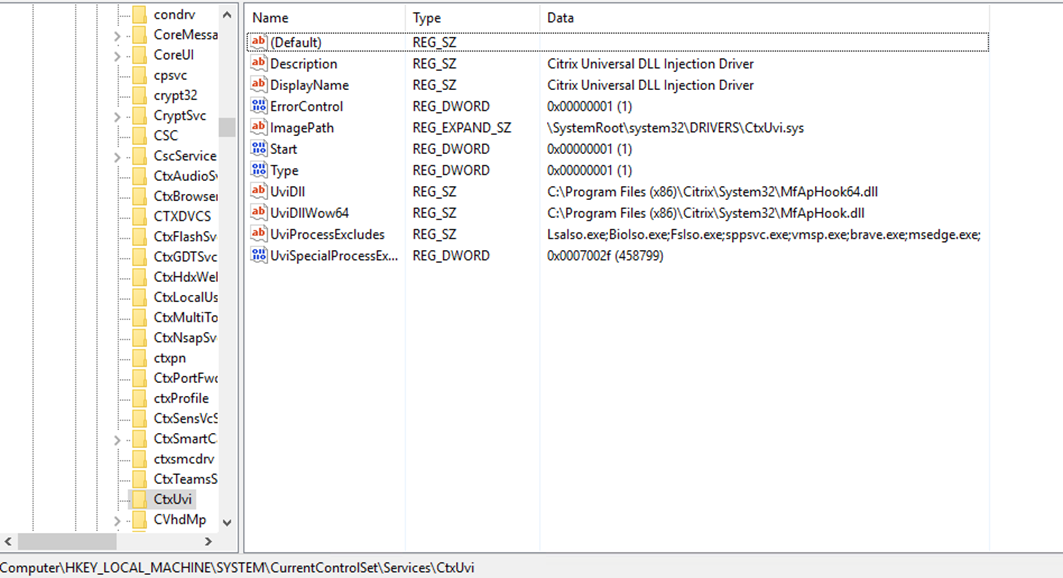Expand the CVhdMp registry key
This screenshot has height=578, width=1063.
click(x=117, y=521)
